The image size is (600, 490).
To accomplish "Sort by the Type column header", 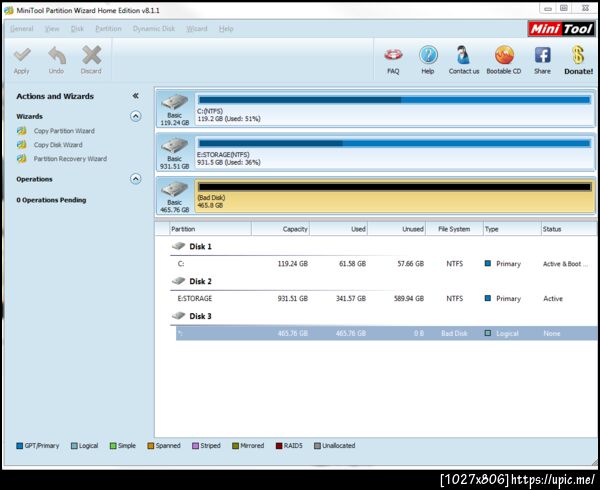I will click(512, 229).
